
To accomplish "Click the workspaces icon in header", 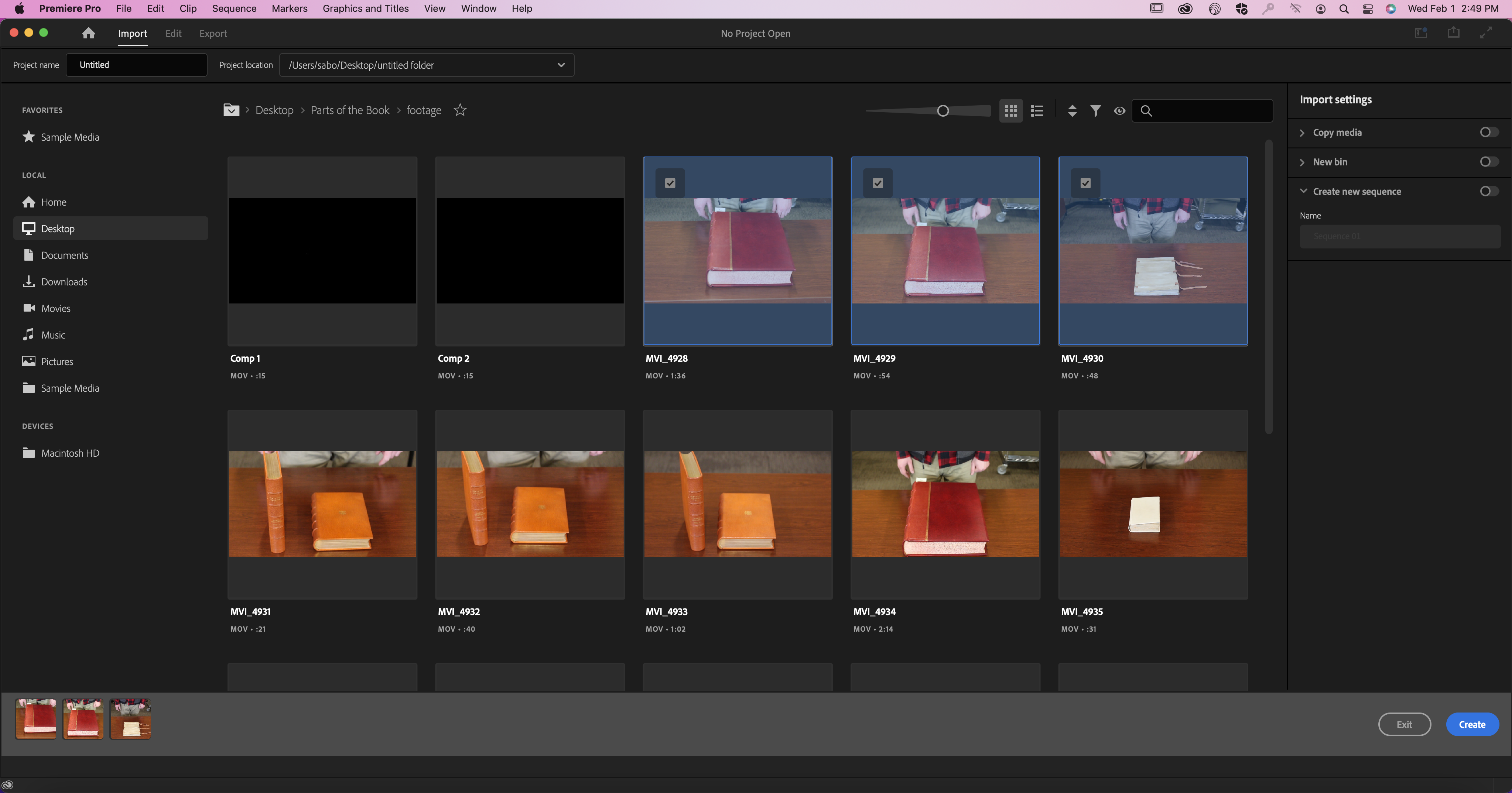I will pyautogui.click(x=1421, y=33).
